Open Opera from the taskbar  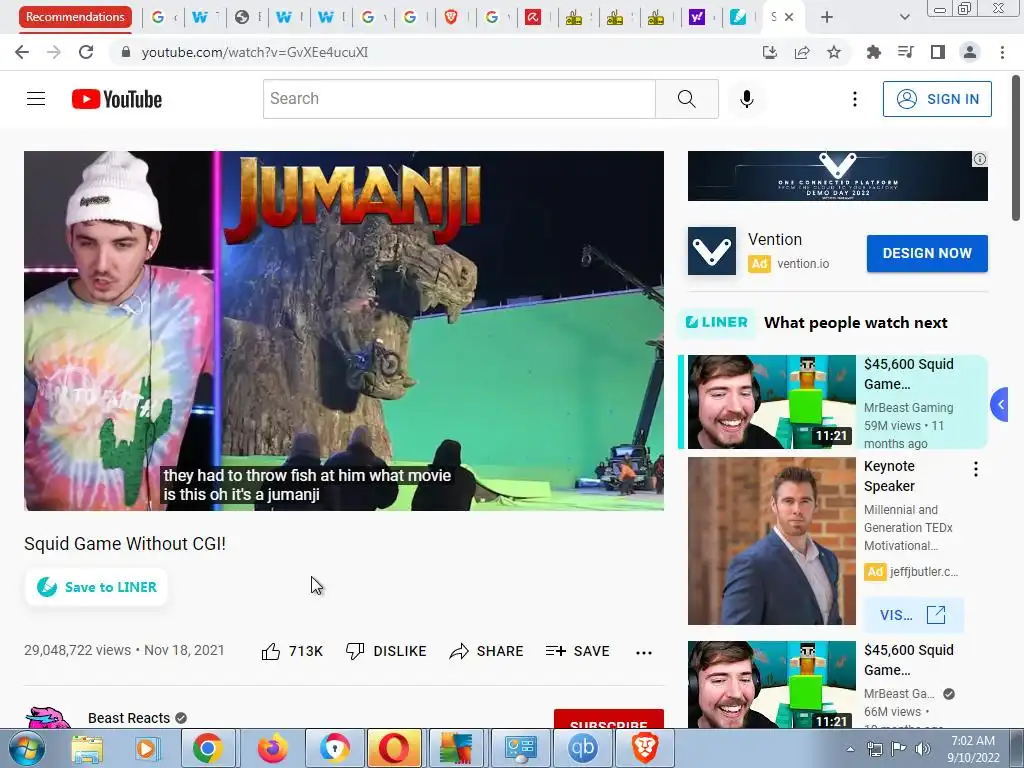(394, 748)
